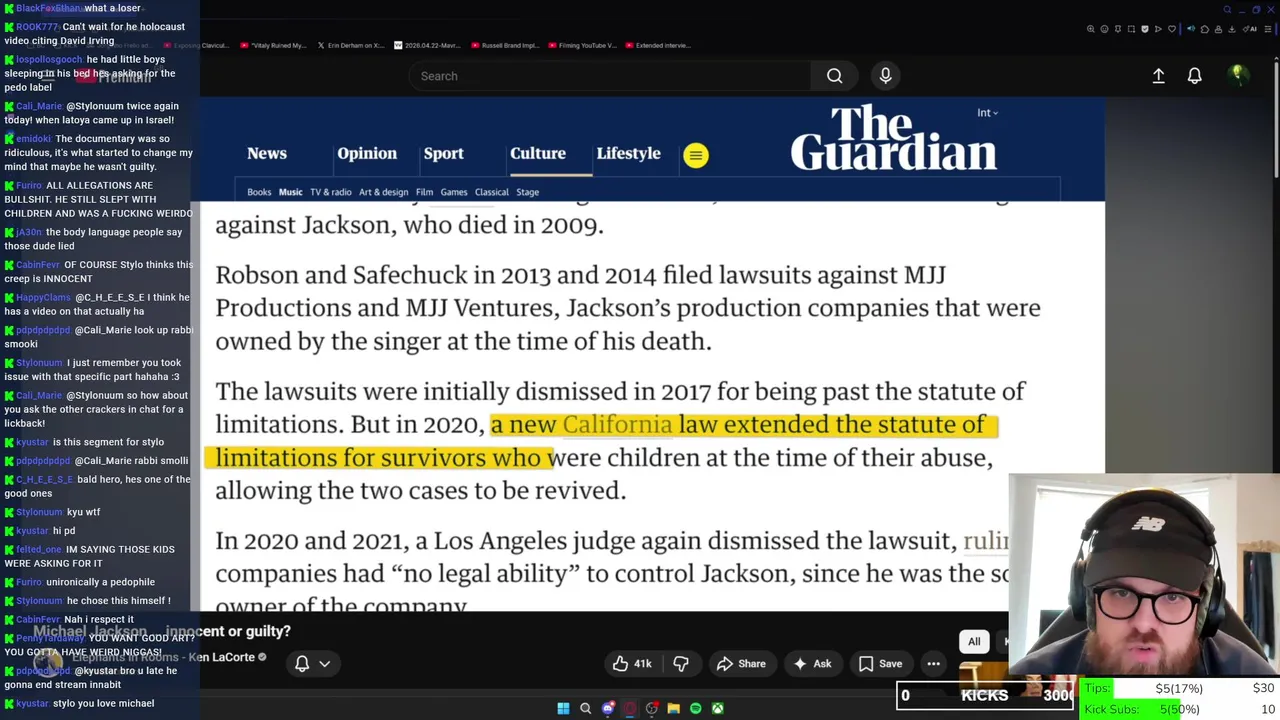Viewport: 1280px width, 720px height.
Task: Open Xbox app from the taskbar
Action: [718, 709]
